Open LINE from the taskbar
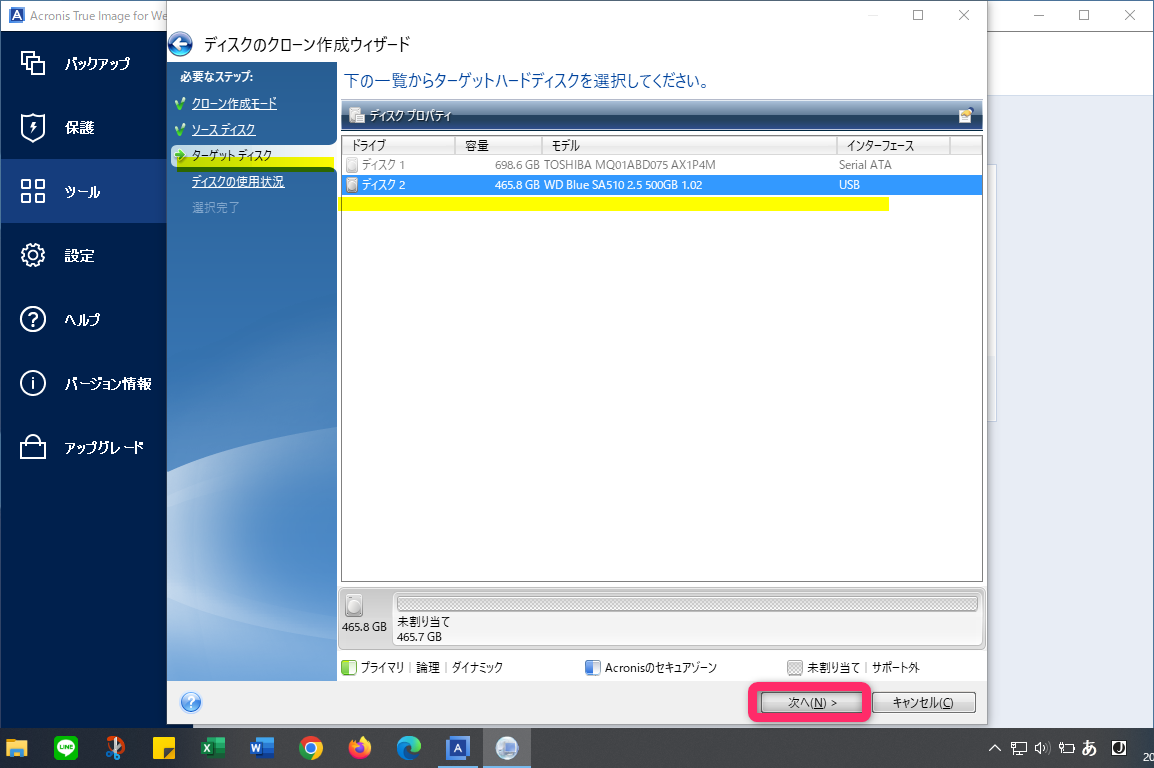1154x768 pixels. [x=66, y=748]
